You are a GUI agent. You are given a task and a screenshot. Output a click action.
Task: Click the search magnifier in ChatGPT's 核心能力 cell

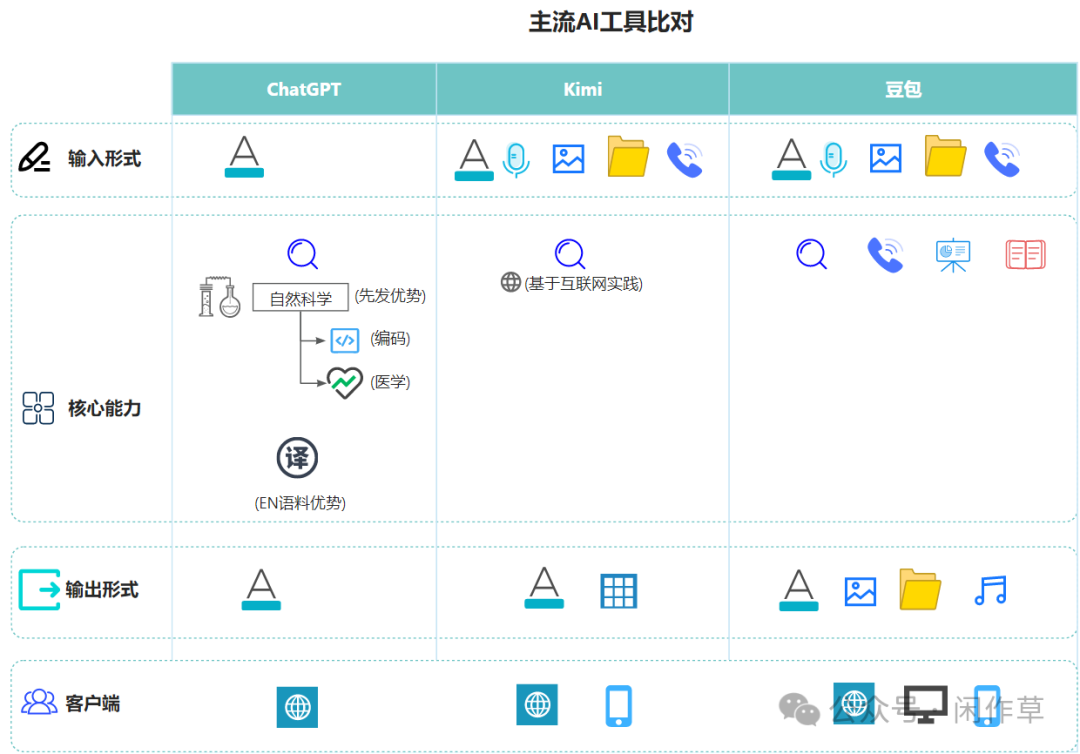302,253
